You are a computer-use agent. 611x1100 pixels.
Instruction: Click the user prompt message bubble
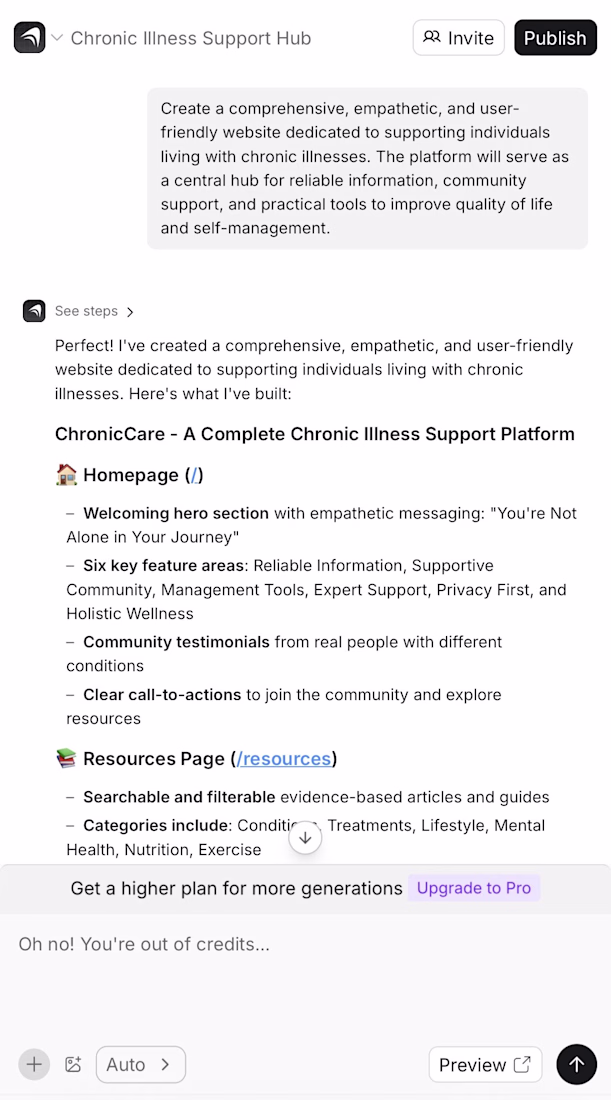point(367,168)
